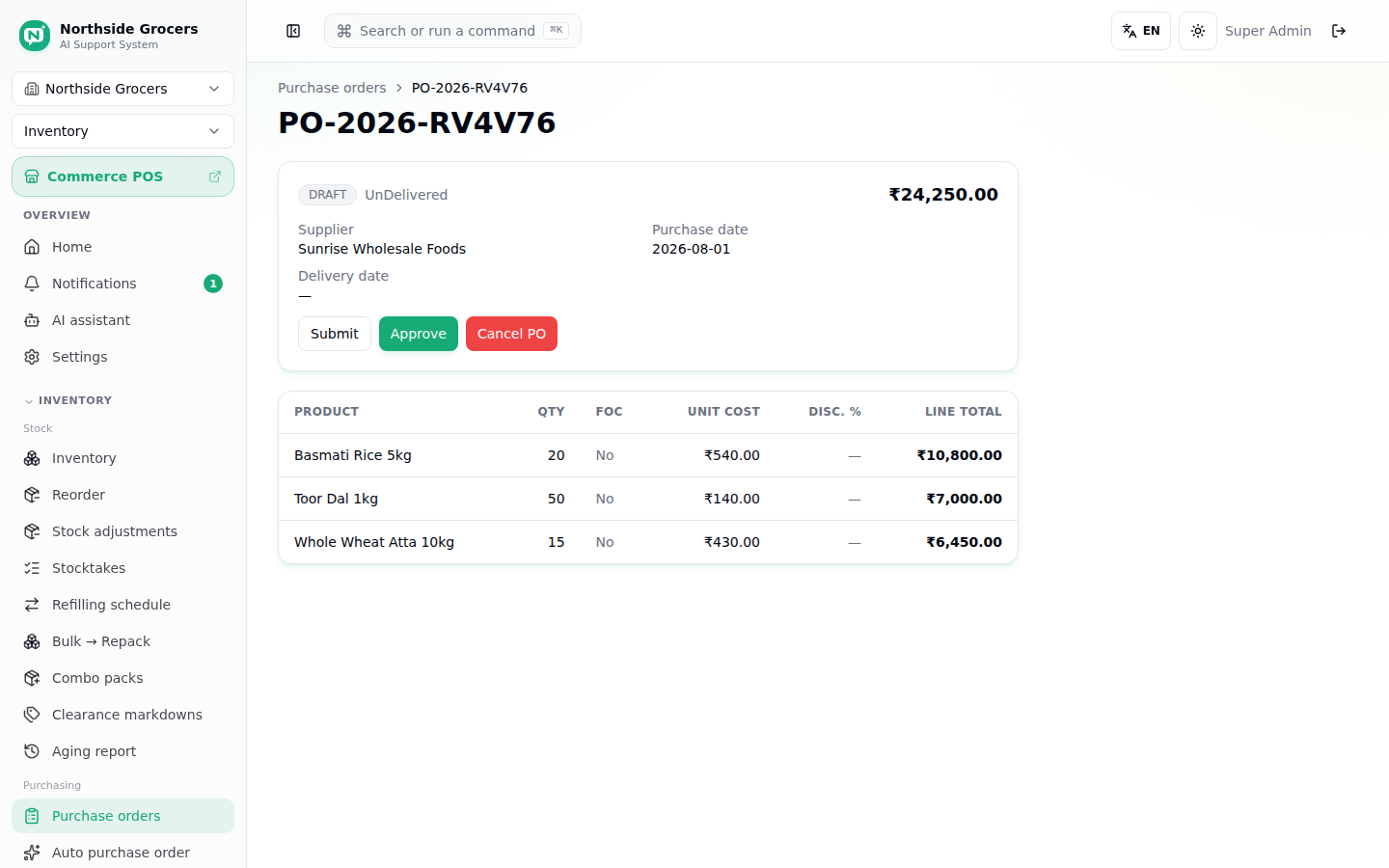Click the DRAFT status badge

click(x=327, y=195)
